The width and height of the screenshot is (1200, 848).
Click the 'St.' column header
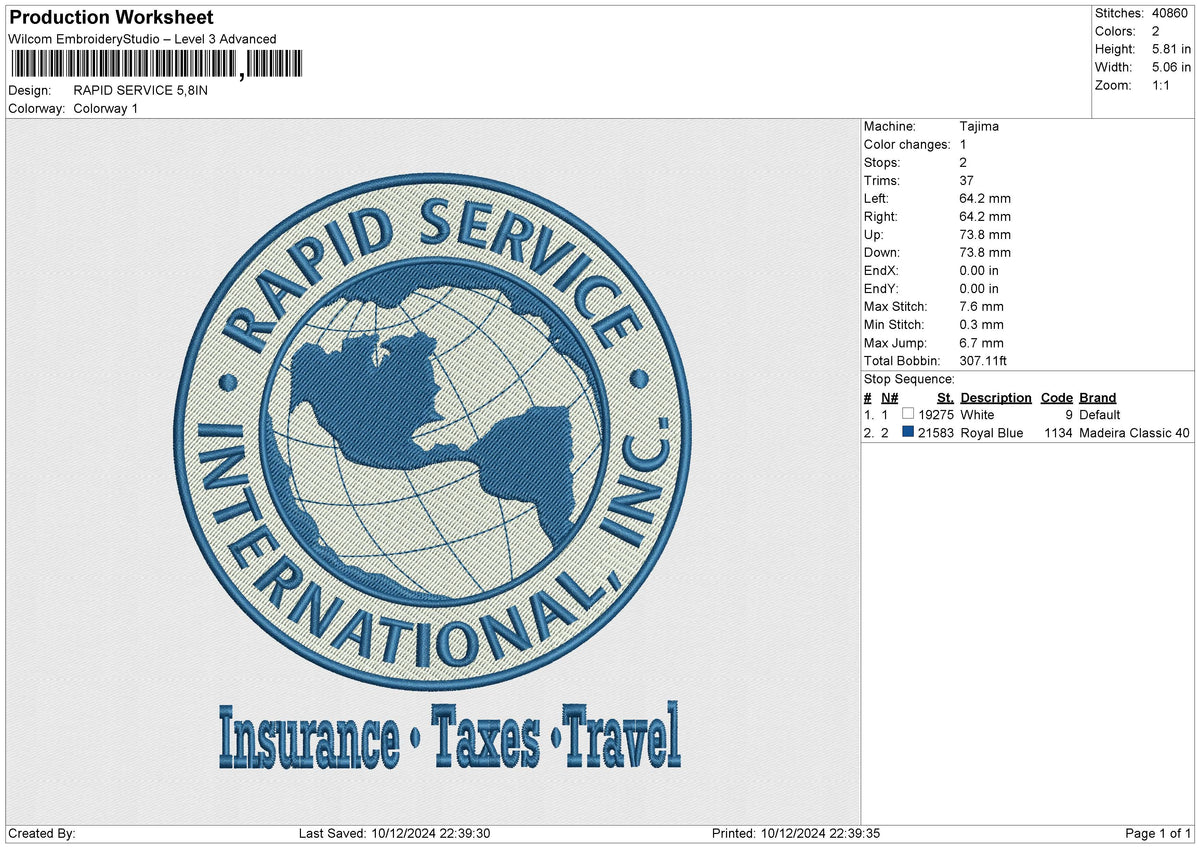[945, 397]
